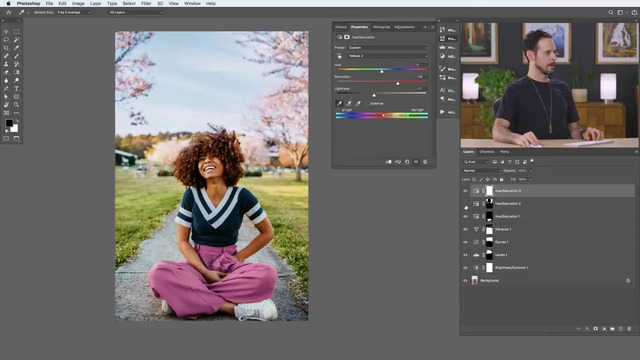The image size is (640, 360).
Task: Open the Apple menu
Action: [9, 3]
